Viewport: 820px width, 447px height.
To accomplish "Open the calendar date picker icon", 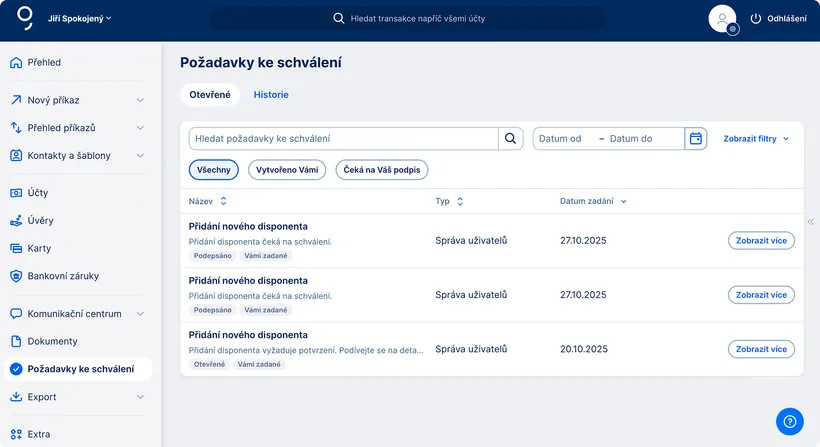I will 696,139.
